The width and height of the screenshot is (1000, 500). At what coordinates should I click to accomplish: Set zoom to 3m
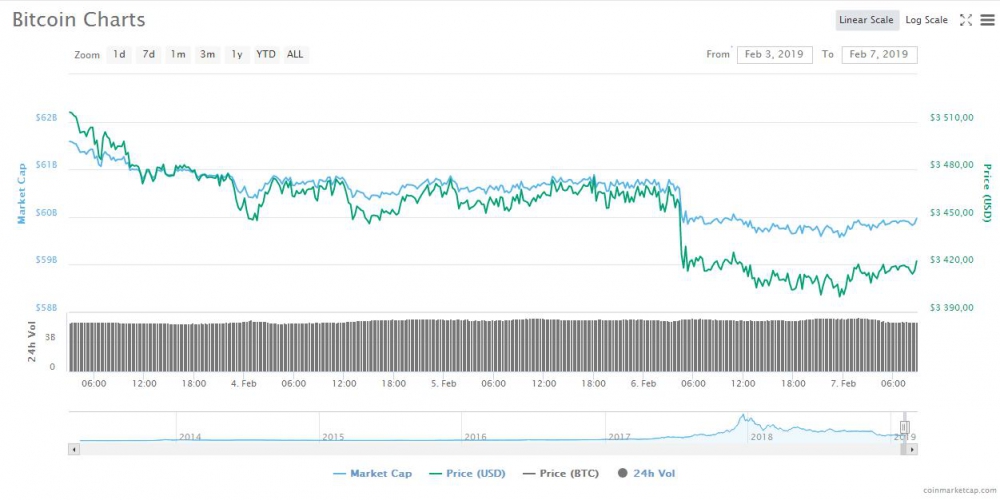(207, 55)
